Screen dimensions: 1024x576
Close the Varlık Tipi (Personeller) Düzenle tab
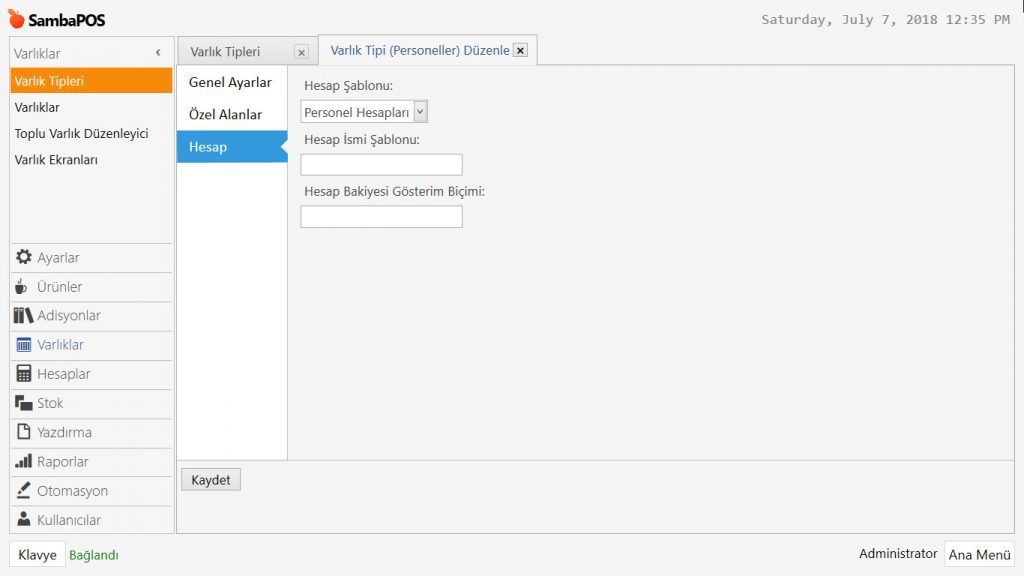pos(520,51)
